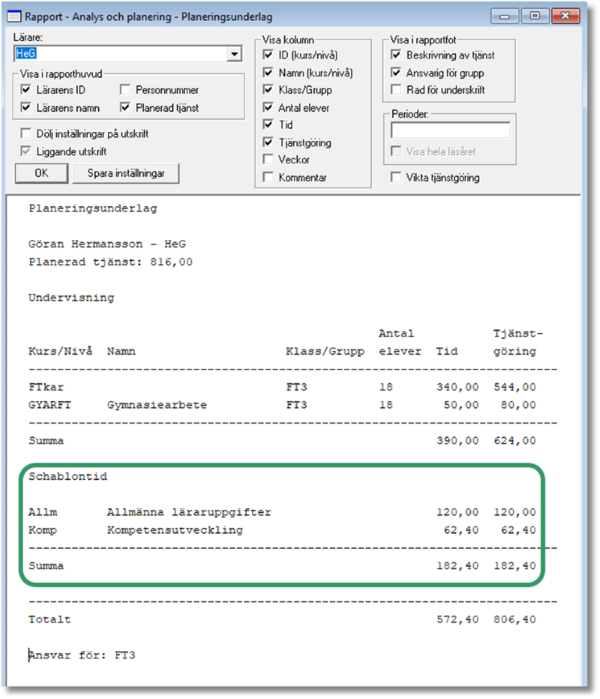The height and width of the screenshot is (699, 600).
Task: Toggle the Klass/Grupp column checkbox
Action: click(268, 90)
